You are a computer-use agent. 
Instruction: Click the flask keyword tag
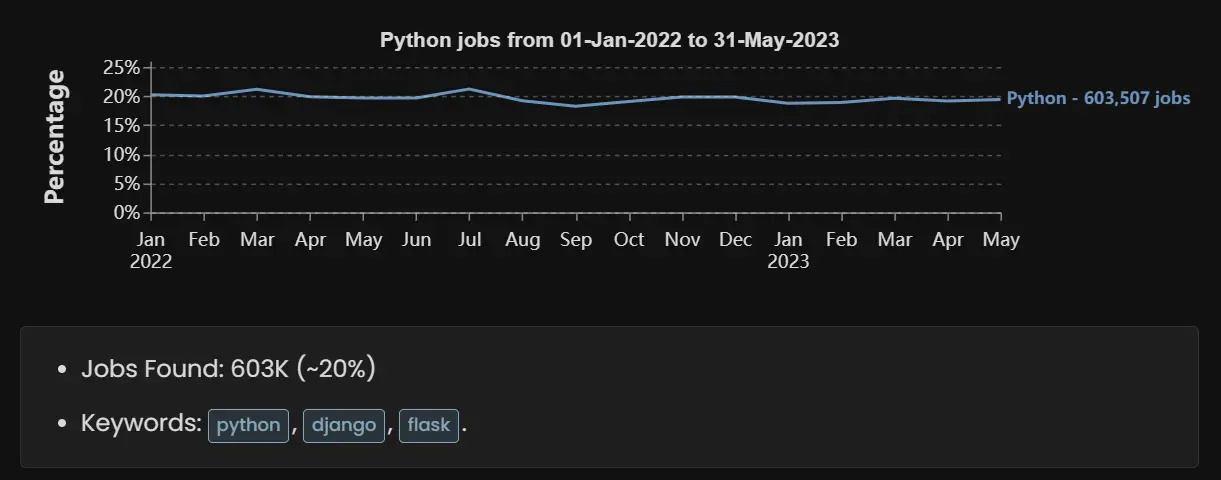[x=430, y=425]
